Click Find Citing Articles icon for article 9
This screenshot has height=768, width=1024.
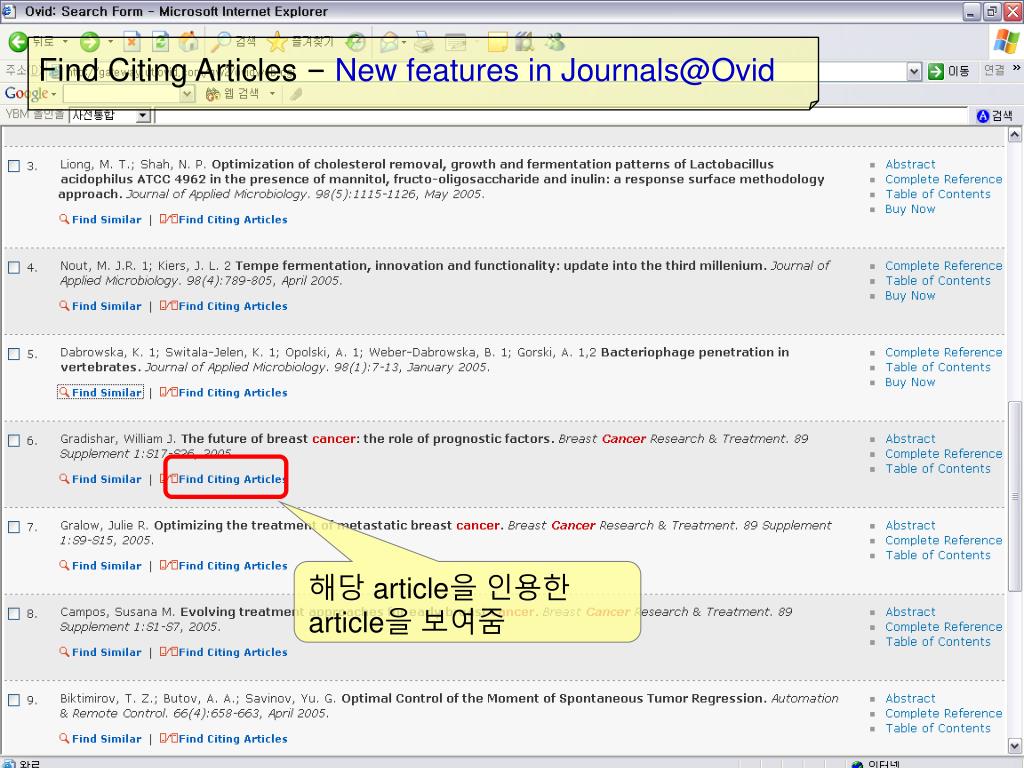click(168, 739)
